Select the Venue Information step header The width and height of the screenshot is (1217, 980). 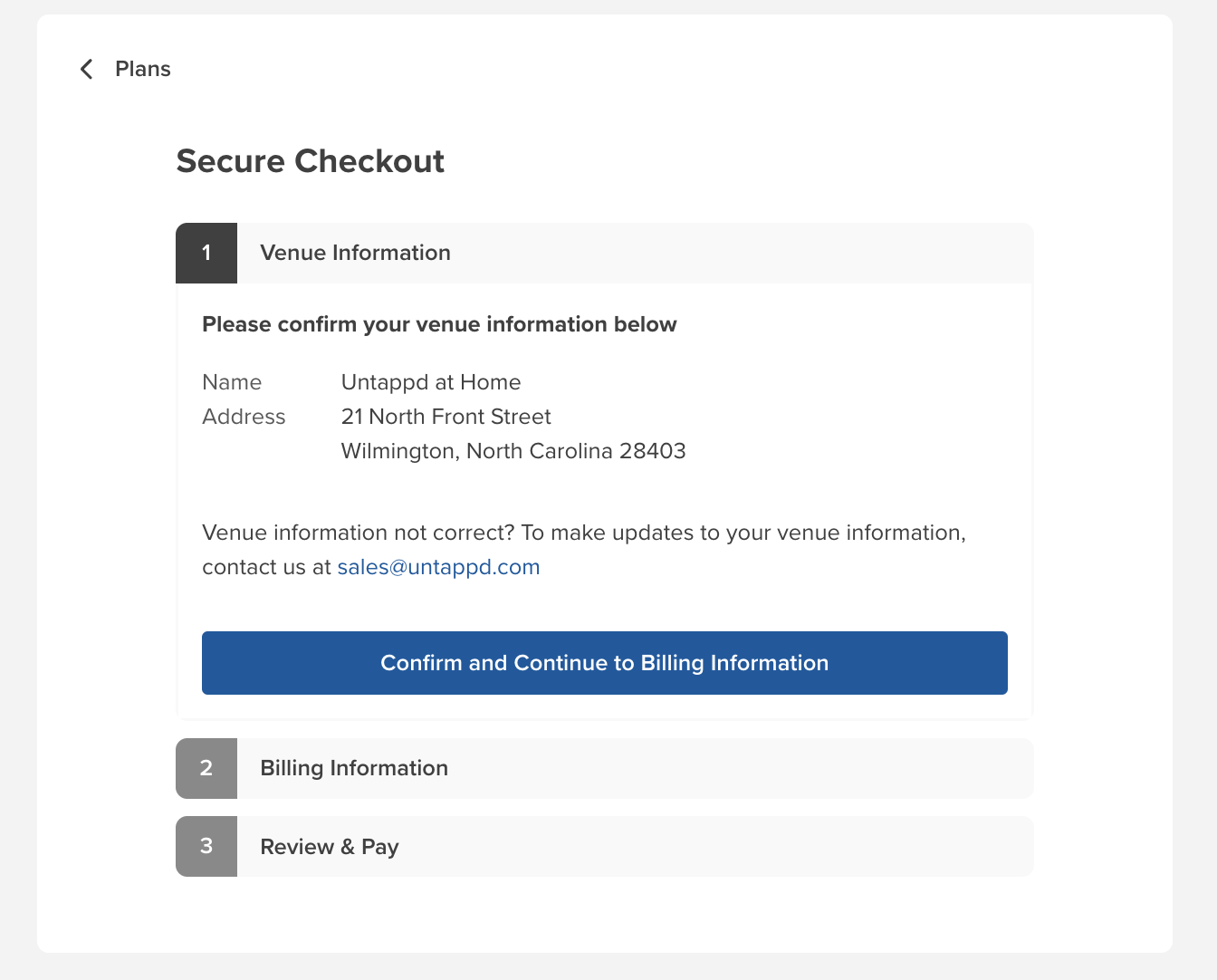[605, 253]
